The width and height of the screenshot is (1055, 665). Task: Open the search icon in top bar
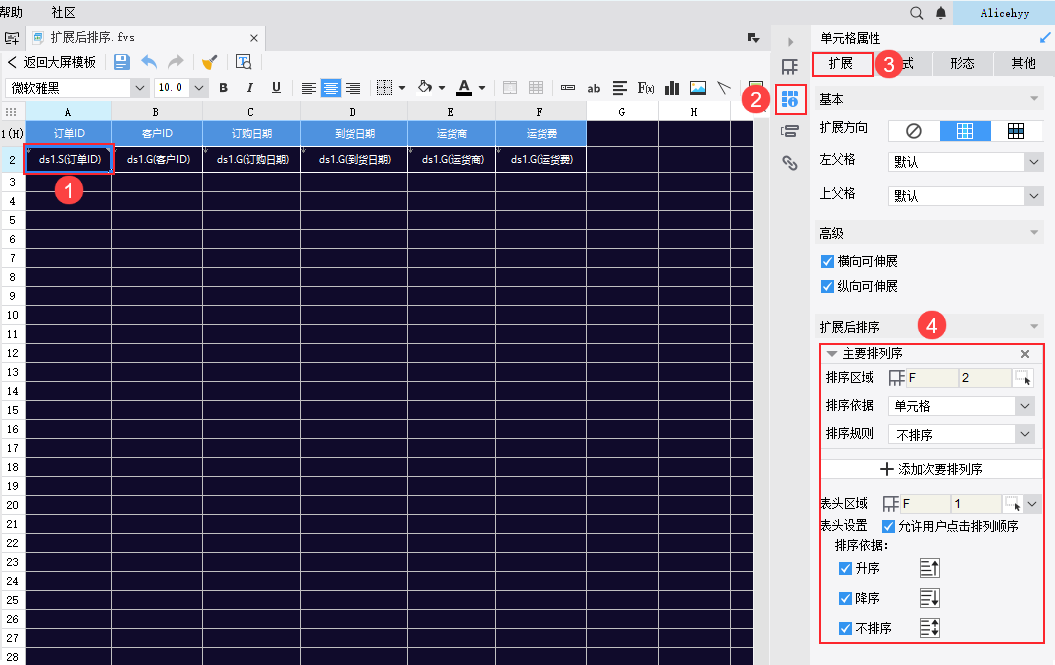[x=916, y=13]
